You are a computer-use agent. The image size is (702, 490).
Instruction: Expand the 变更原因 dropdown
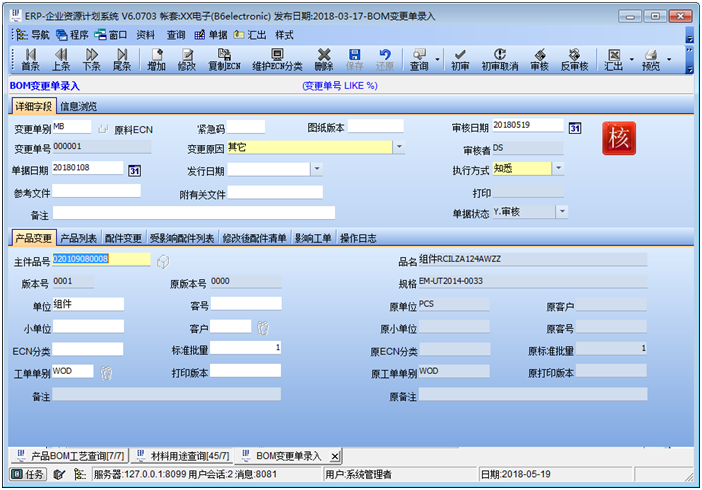click(x=399, y=147)
